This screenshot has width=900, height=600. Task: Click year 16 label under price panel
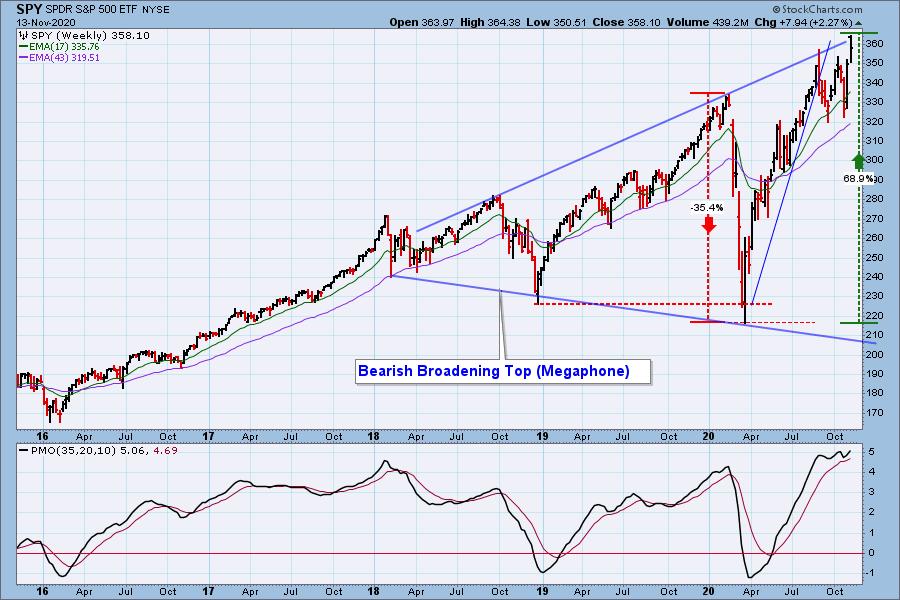point(42,436)
